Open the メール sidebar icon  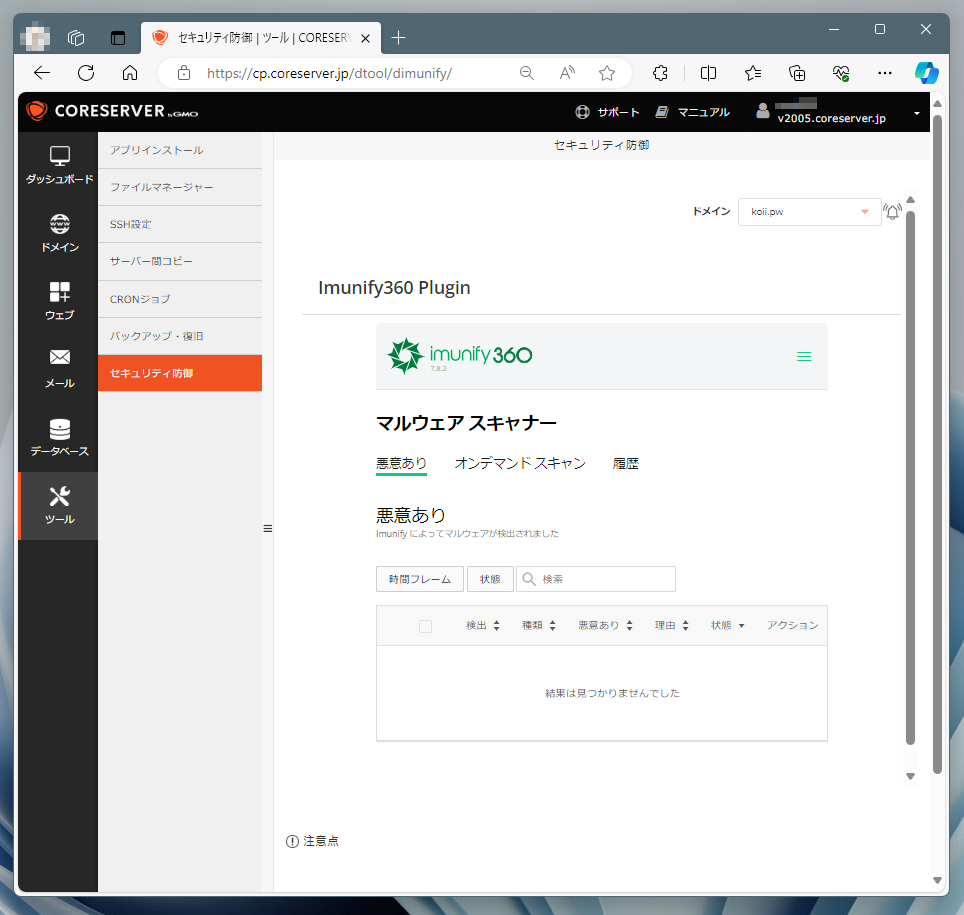click(59, 369)
